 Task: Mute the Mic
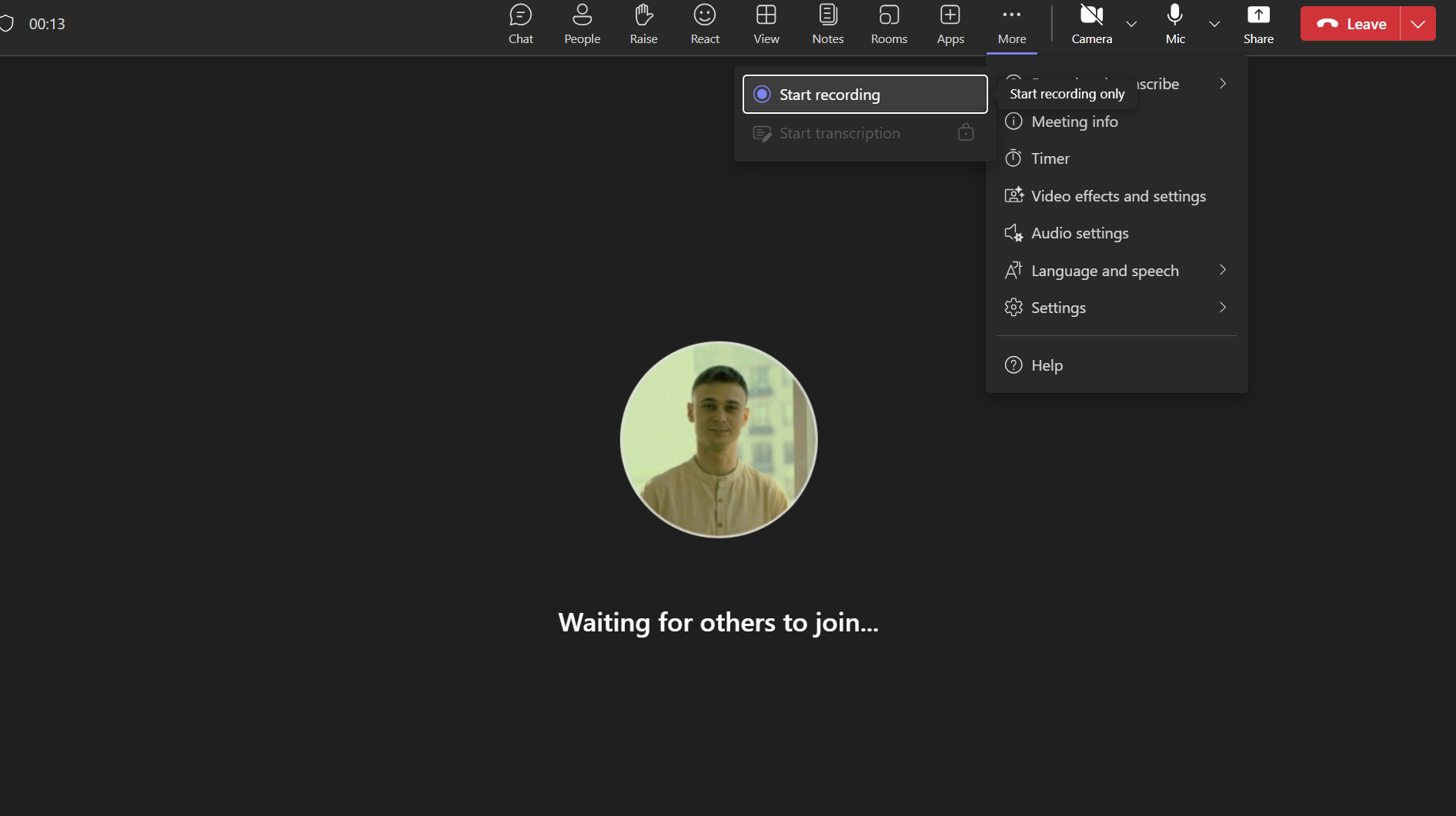1174,24
